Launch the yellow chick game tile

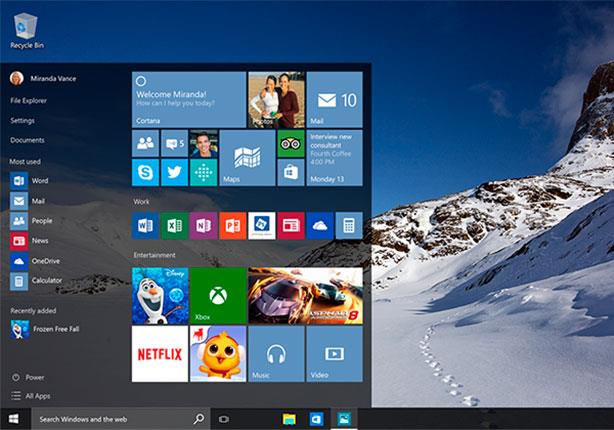(218, 354)
